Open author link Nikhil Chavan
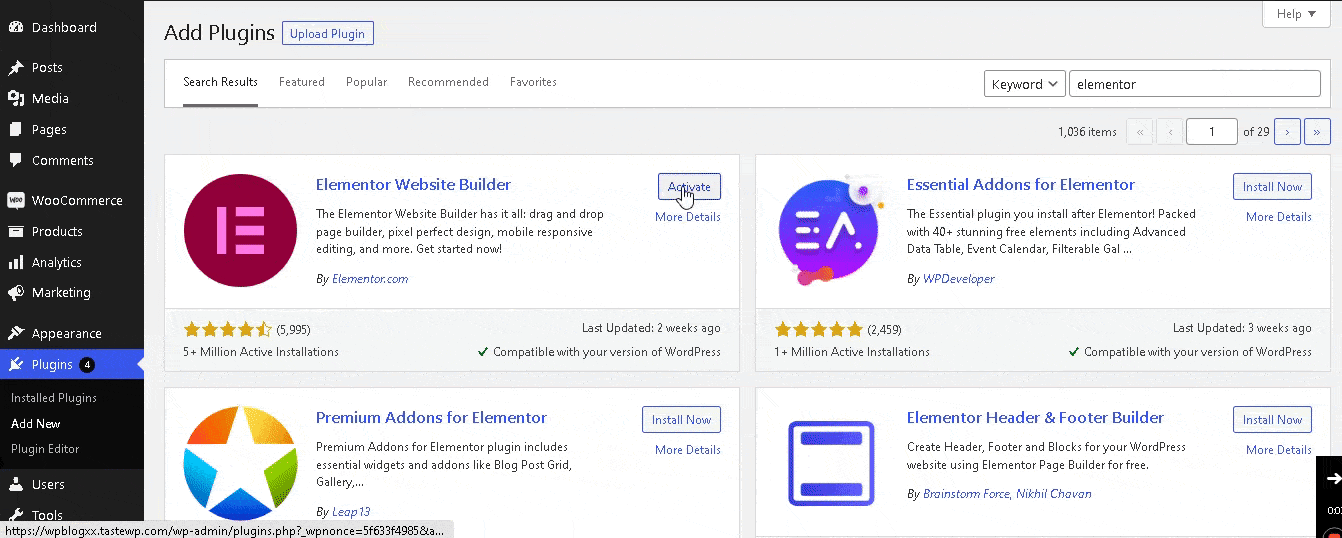This screenshot has height=538, width=1342. 1054,494
